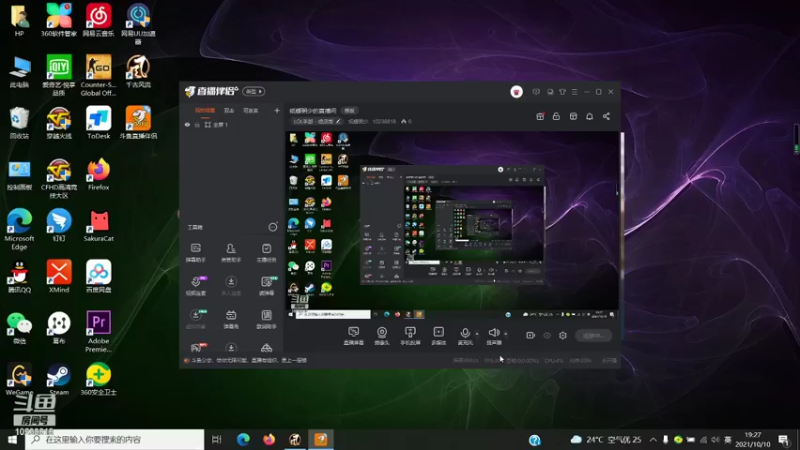Open the feedback message icon in title bar
800x450 pixels.
click(x=536, y=92)
